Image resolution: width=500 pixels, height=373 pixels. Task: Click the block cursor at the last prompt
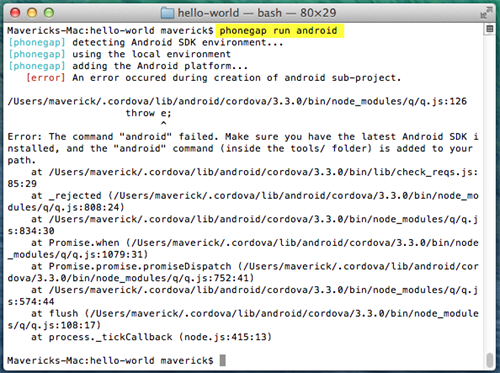(x=222, y=360)
